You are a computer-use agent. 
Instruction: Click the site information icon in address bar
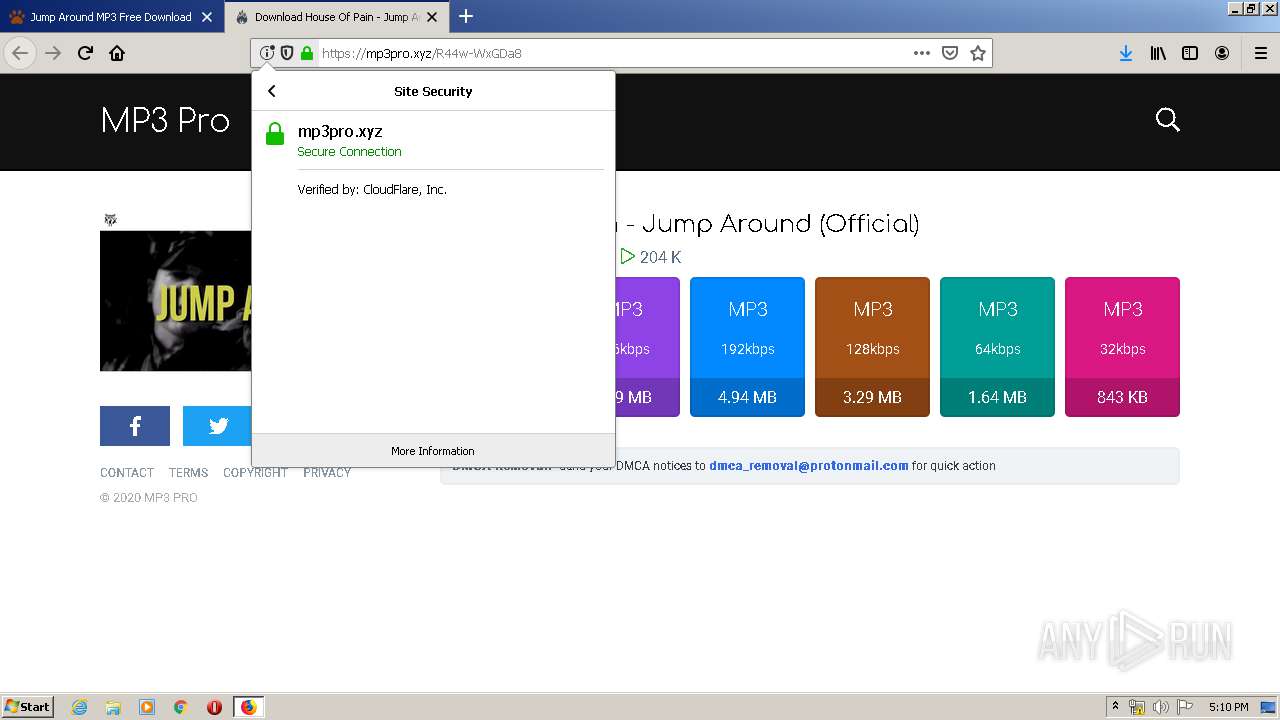pos(267,53)
